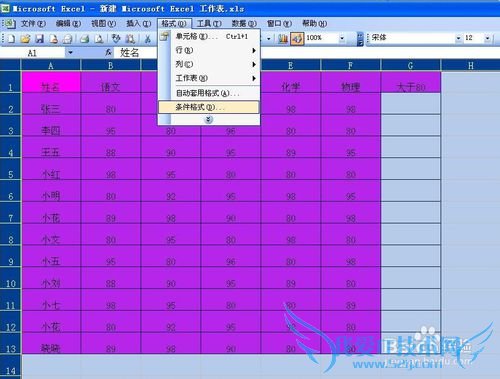Click the Print icon in toolbar
The height and width of the screenshot is (379, 500).
pos(85,39)
